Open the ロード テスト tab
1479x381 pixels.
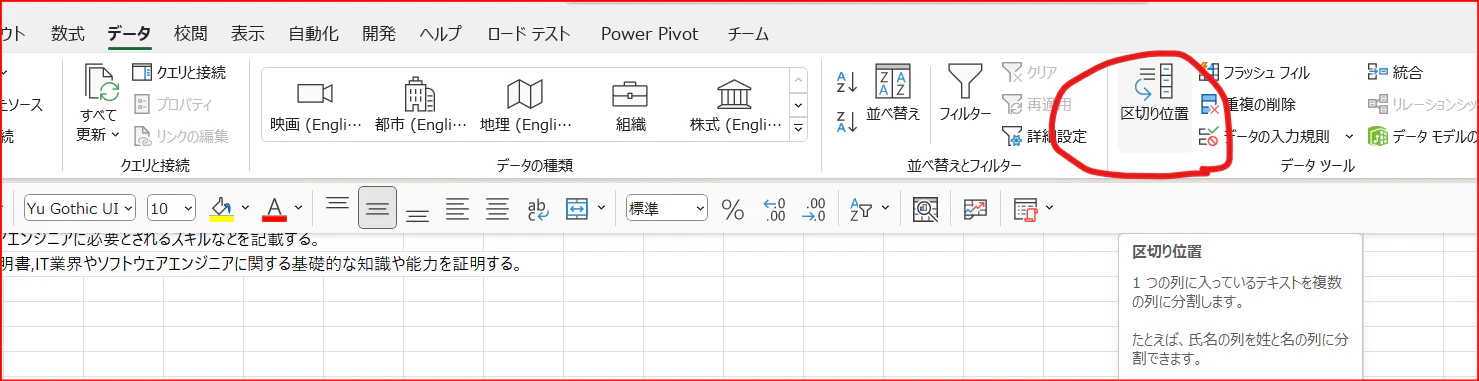click(x=529, y=33)
